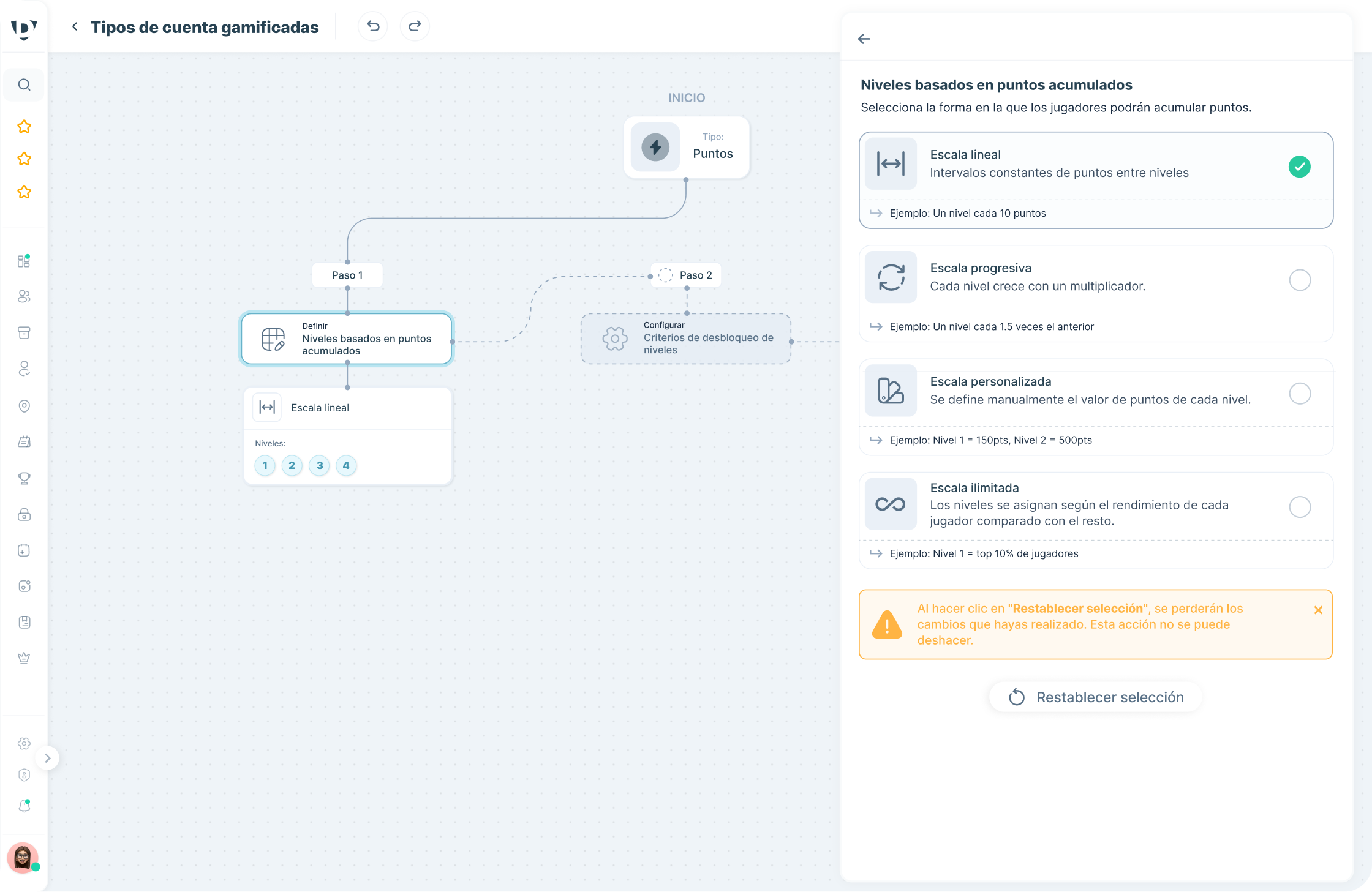Image resolution: width=1372 pixels, height=892 pixels.
Task: Select the Escala personalizada radio option
Action: [x=1300, y=393]
